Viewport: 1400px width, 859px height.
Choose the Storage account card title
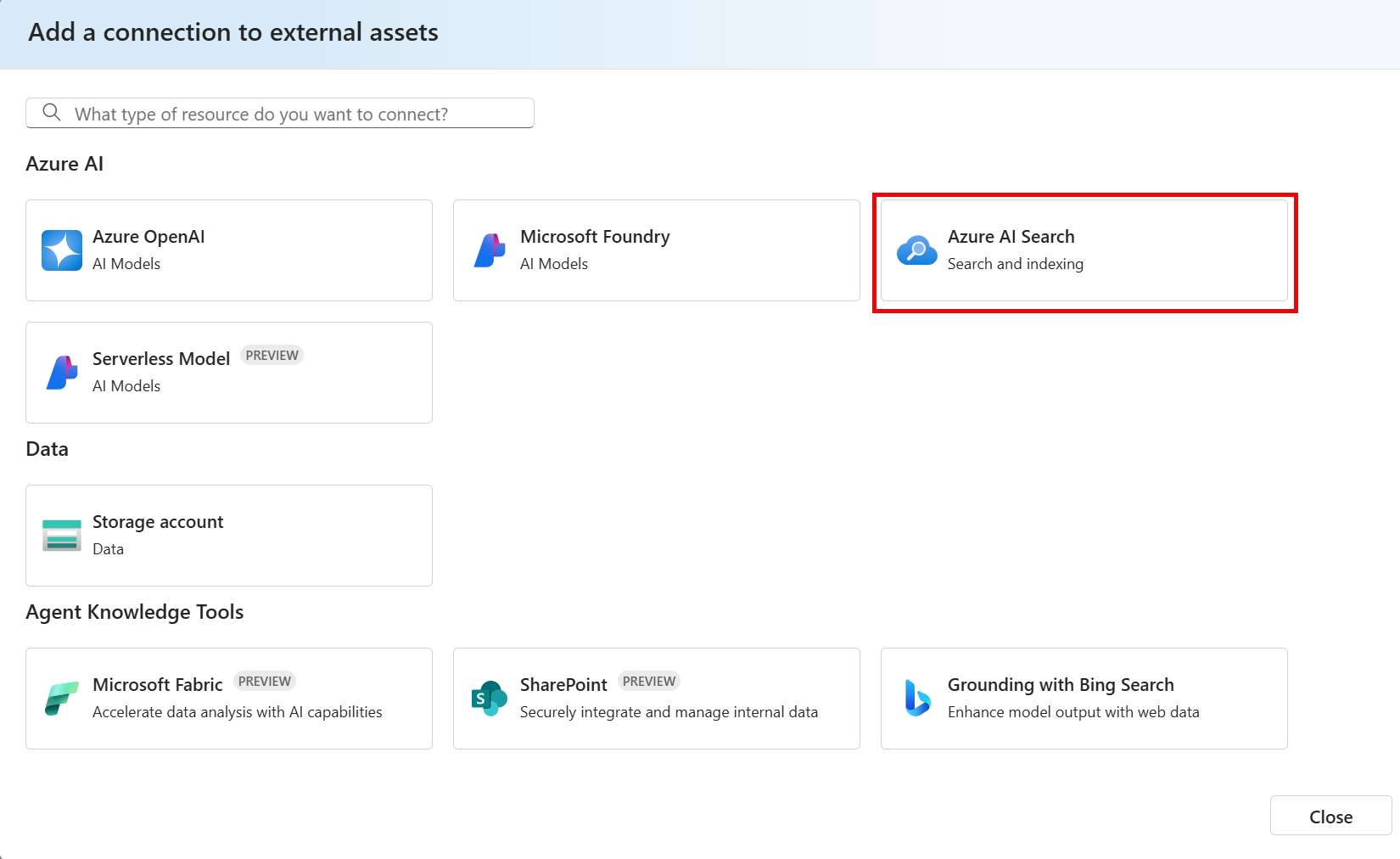coord(158,522)
